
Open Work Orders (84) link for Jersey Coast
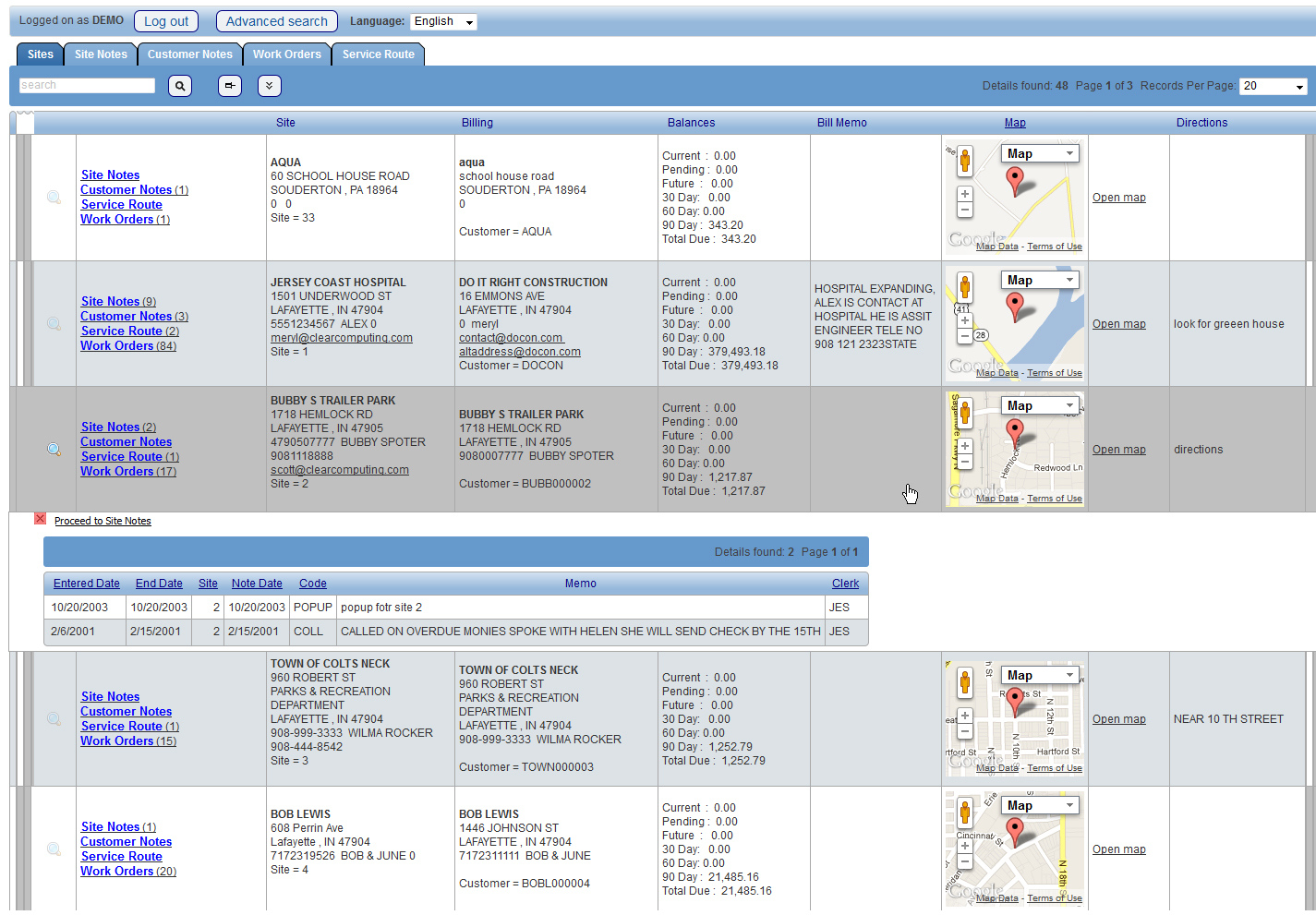click(x=127, y=346)
